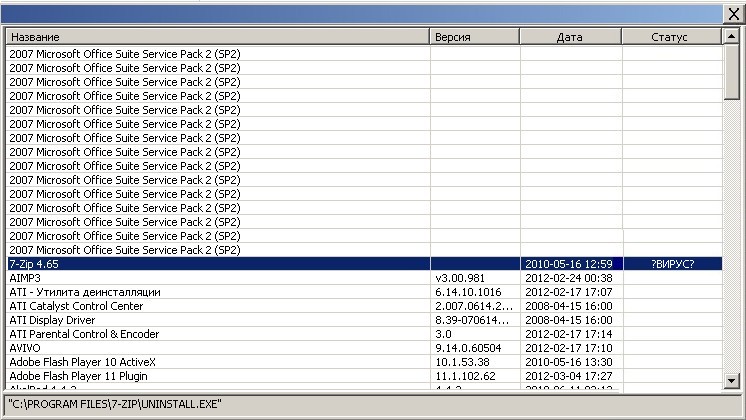Click version 11.1.102.62
Screen dimensions: 746x420
465,376
